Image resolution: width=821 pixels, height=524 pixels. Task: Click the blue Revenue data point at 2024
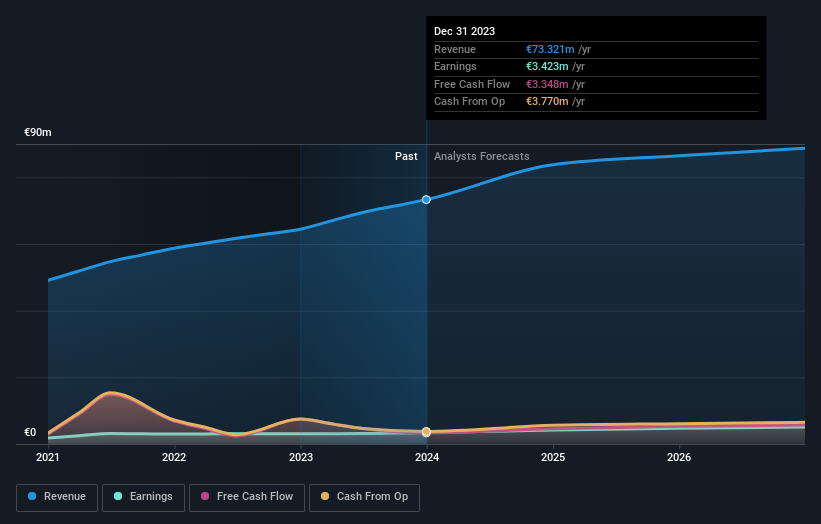(x=426, y=199)
